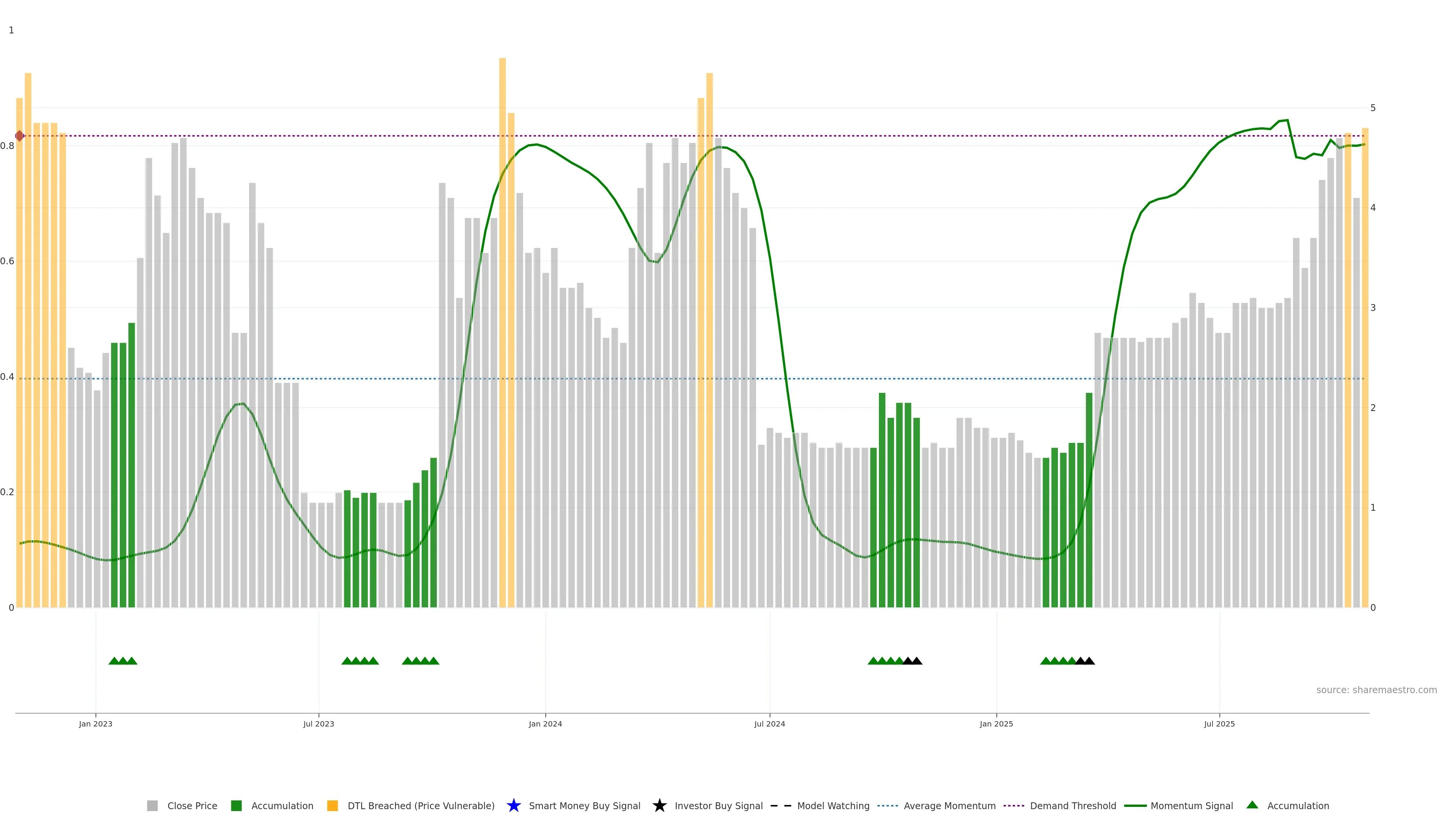Click the black Investor Buy Signal star icon
1456x819 pixels.
tap(659, 805)
